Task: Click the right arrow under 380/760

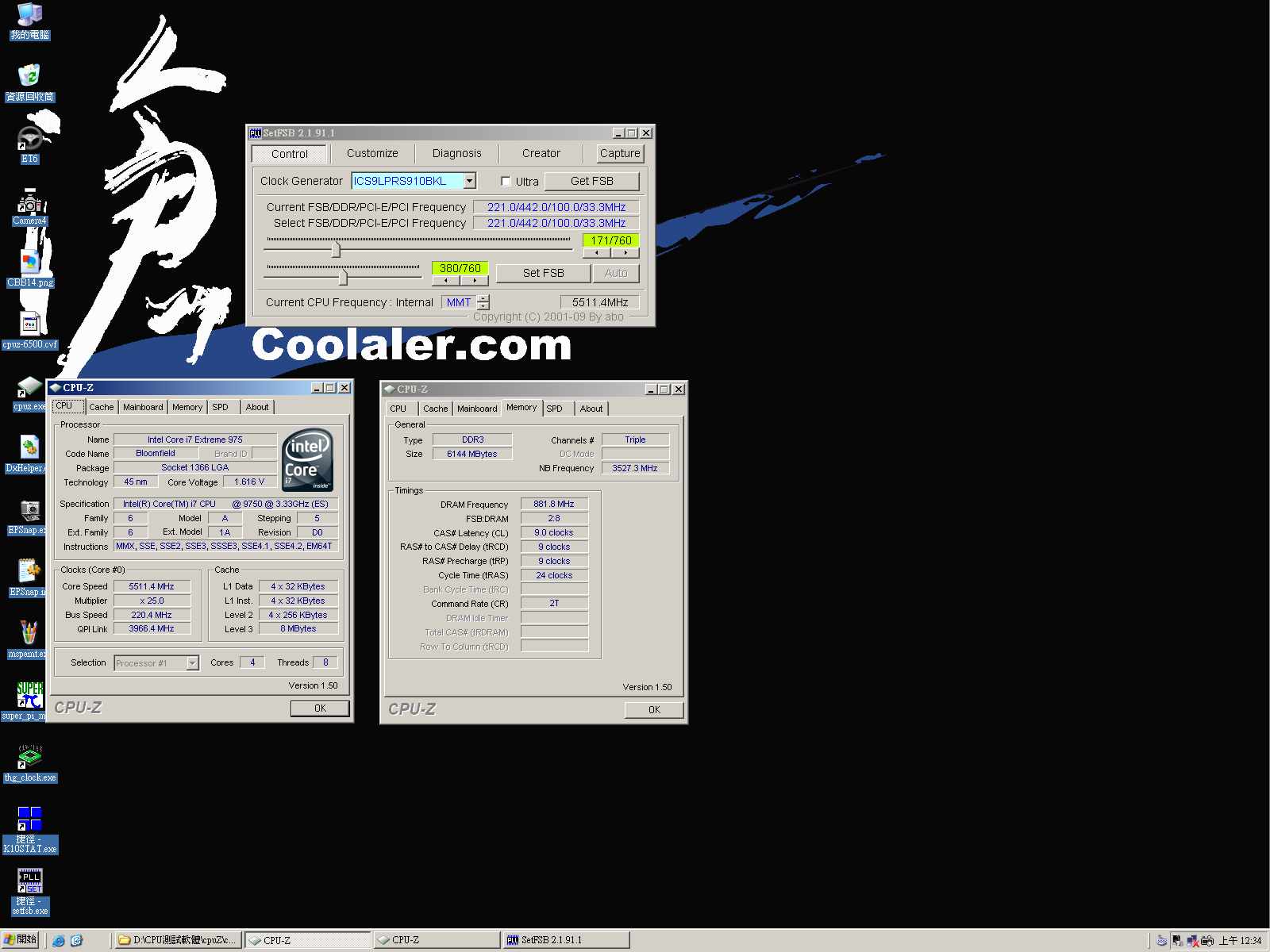Action: click(x=475, y=280)
